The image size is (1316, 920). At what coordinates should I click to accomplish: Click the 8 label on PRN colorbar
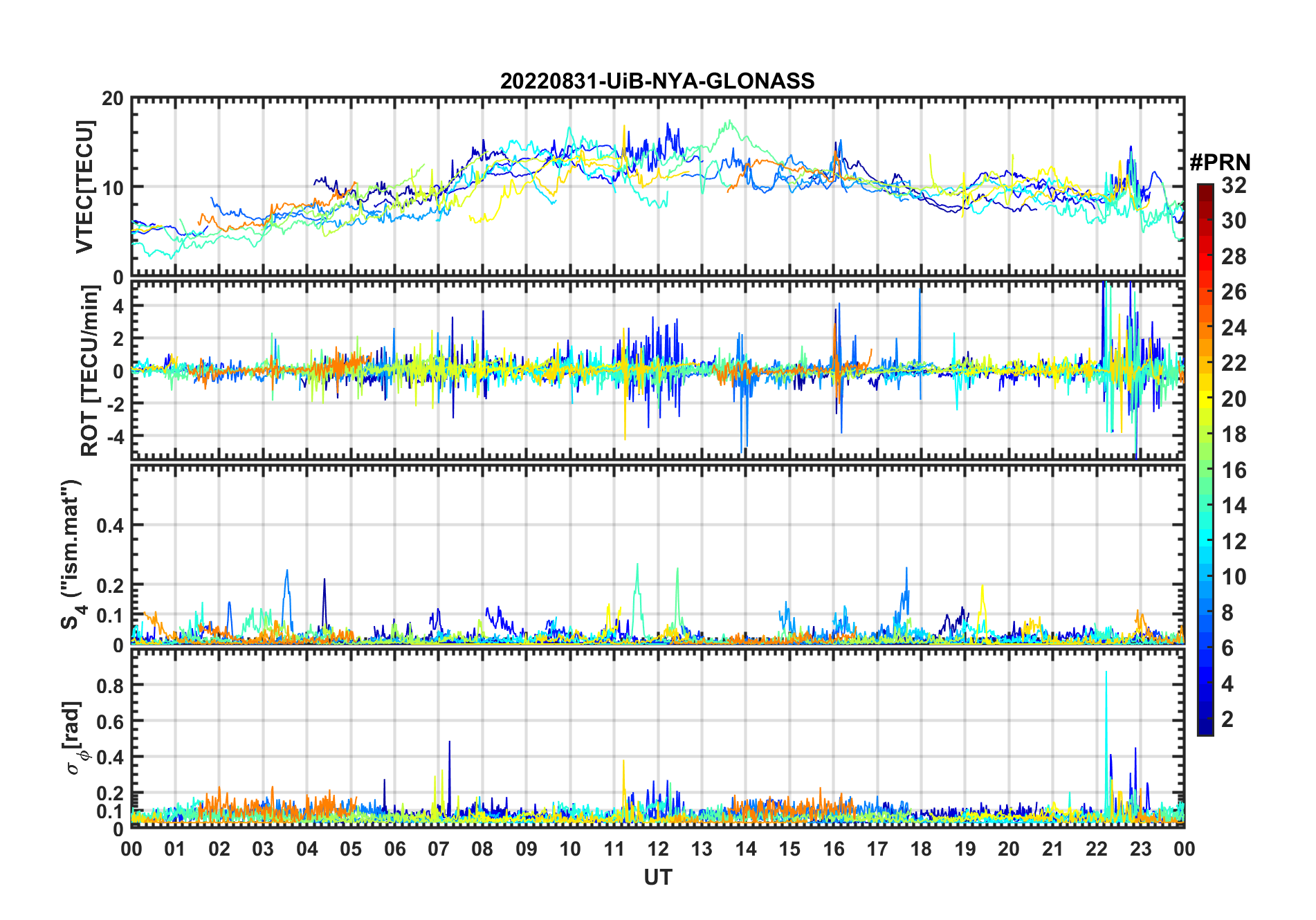coord(1228,613)
